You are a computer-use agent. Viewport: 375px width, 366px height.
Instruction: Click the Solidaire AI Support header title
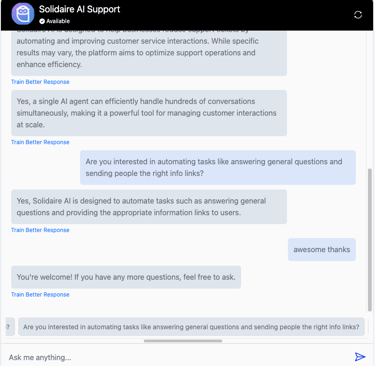(x=79, y=9)
